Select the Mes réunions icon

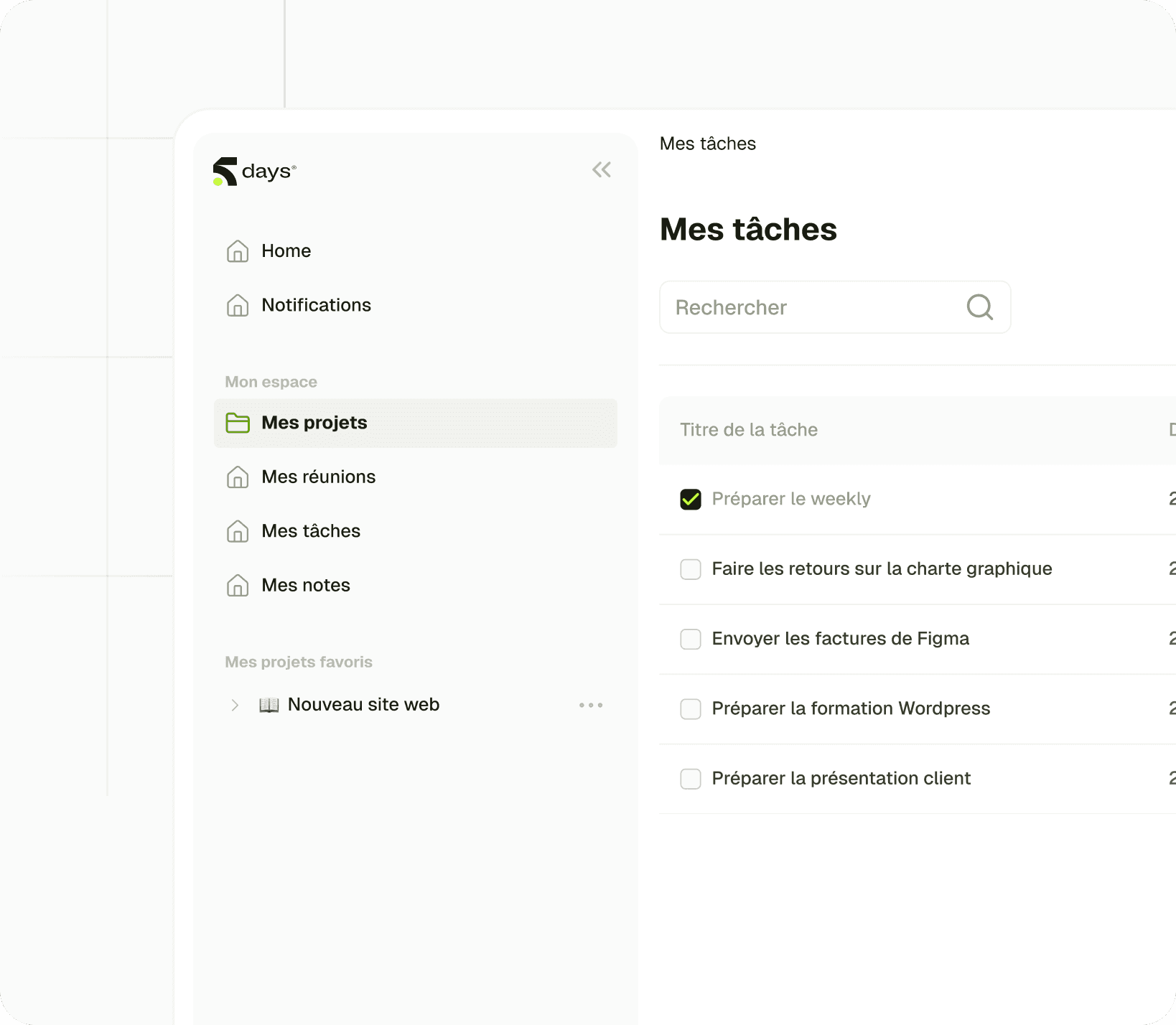pos(238,477)
